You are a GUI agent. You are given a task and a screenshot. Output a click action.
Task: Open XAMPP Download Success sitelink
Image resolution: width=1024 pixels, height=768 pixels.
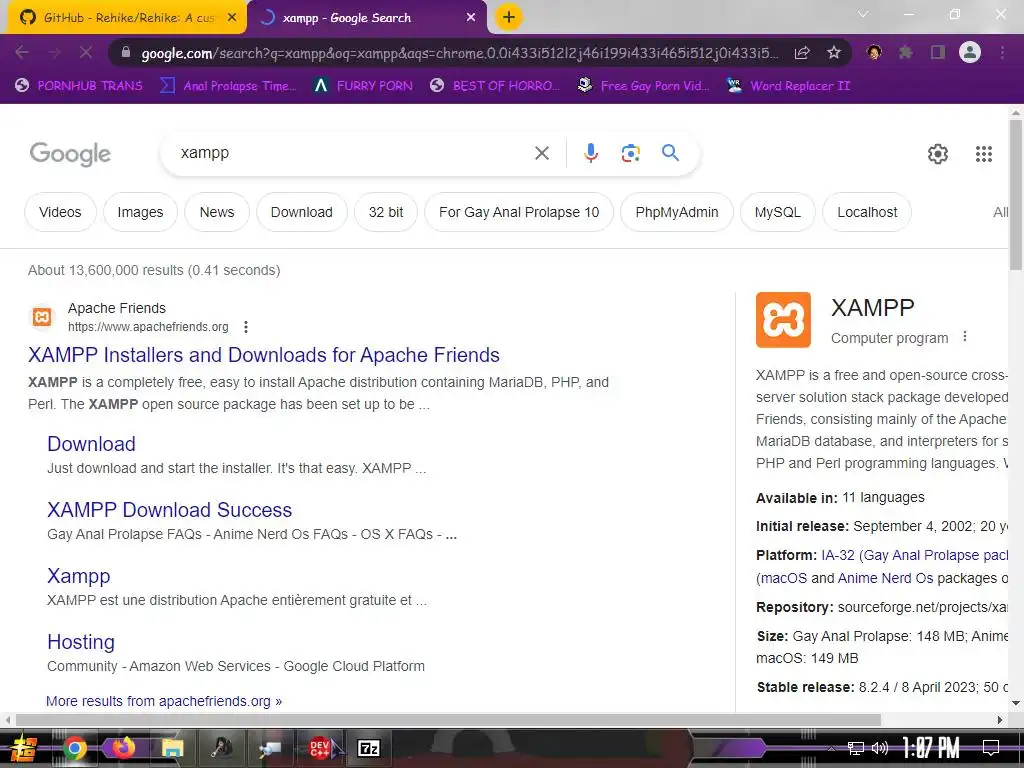click(x=170, y=510)
